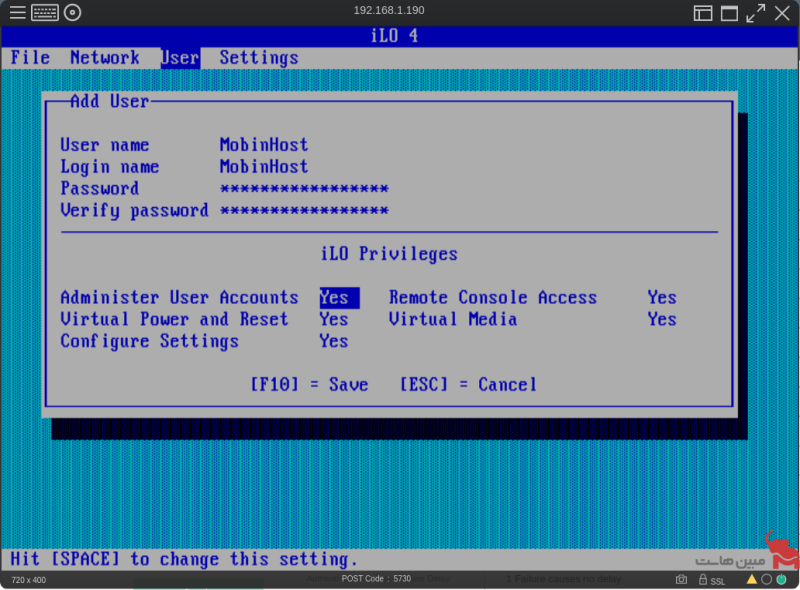Click the iLO Privileges heading
The width and height of the screenshot is (800, 590).
pos(389,254)
